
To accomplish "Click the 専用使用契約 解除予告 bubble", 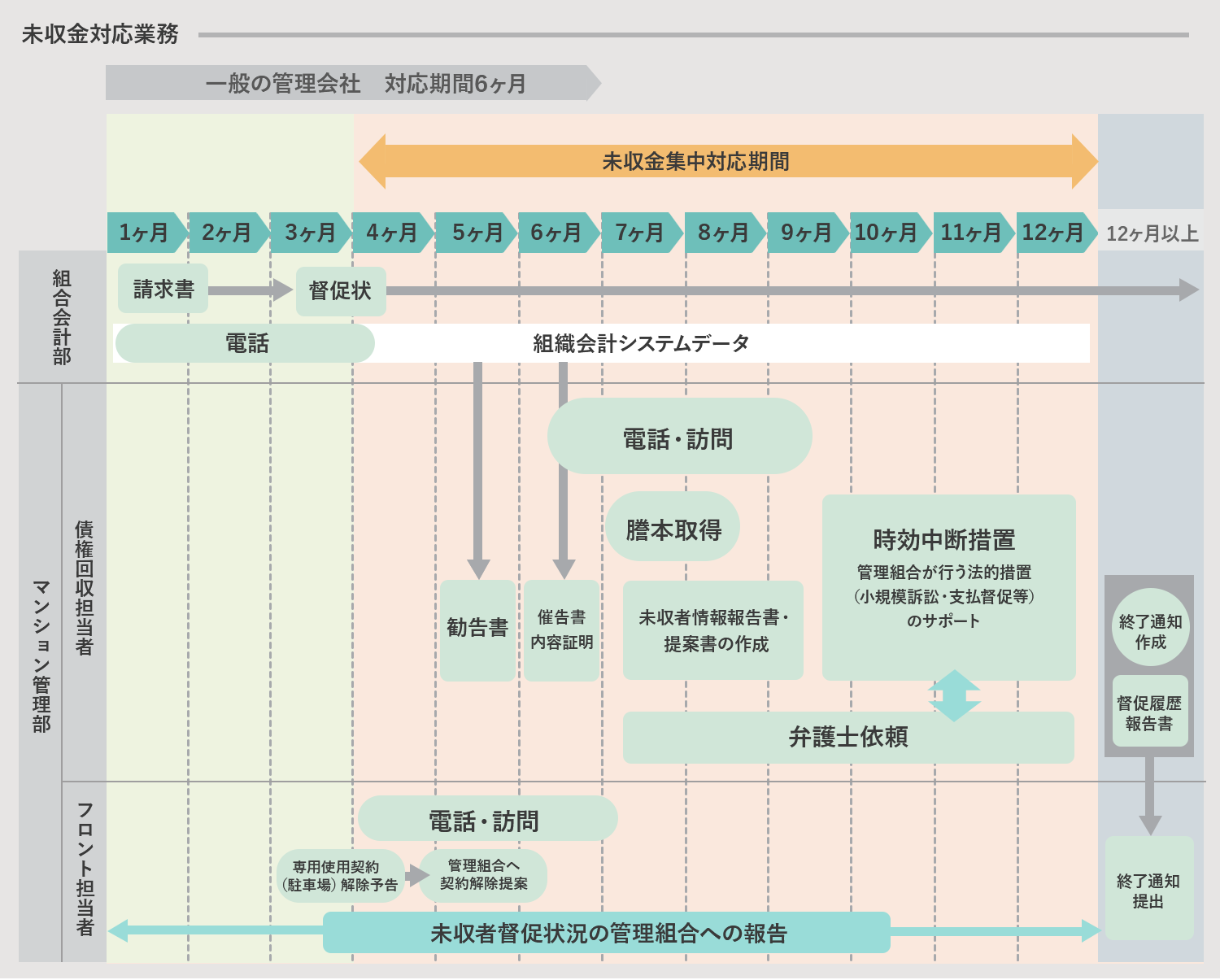I will 339,876.
